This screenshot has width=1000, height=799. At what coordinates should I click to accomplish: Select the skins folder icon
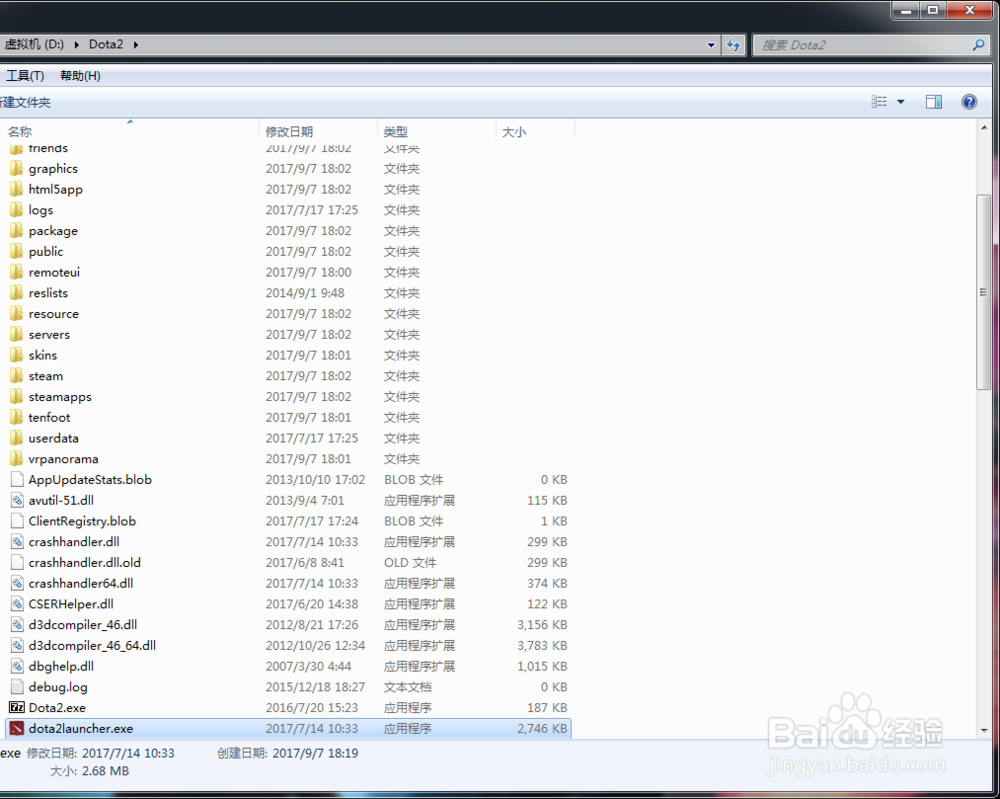(x=17, y=355)
